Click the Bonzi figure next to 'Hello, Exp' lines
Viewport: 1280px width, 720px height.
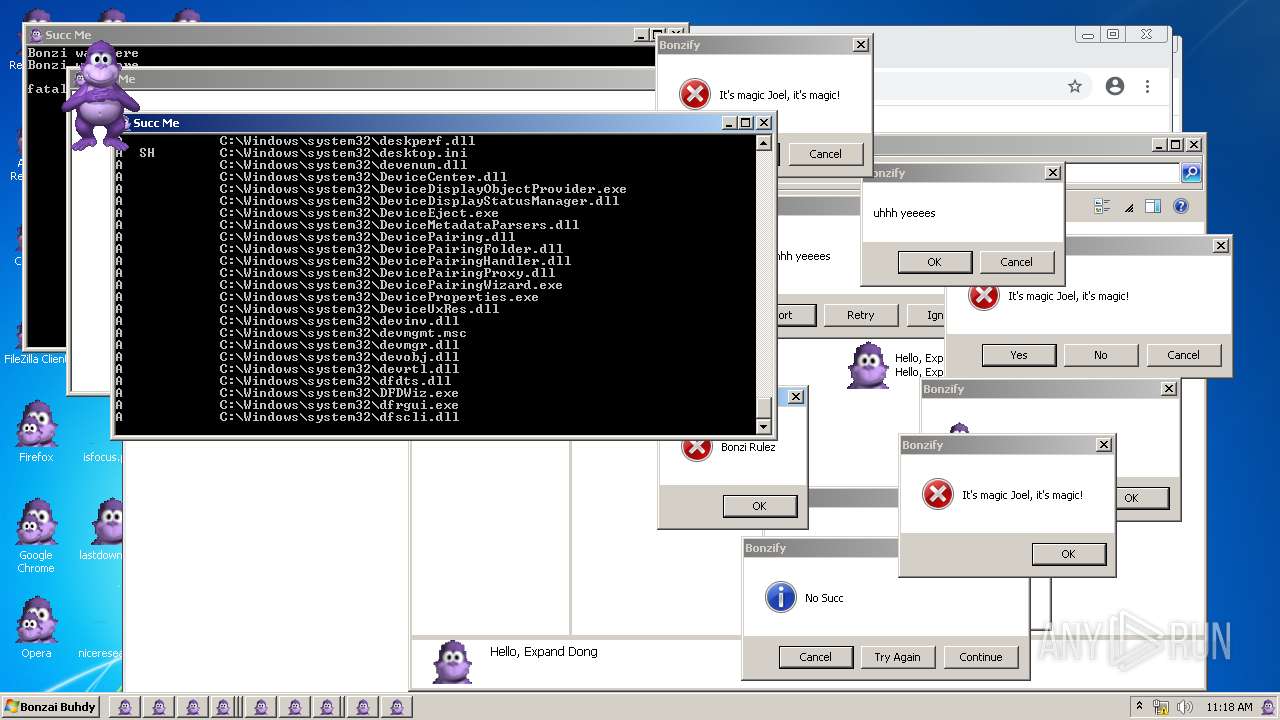[867, 365]
